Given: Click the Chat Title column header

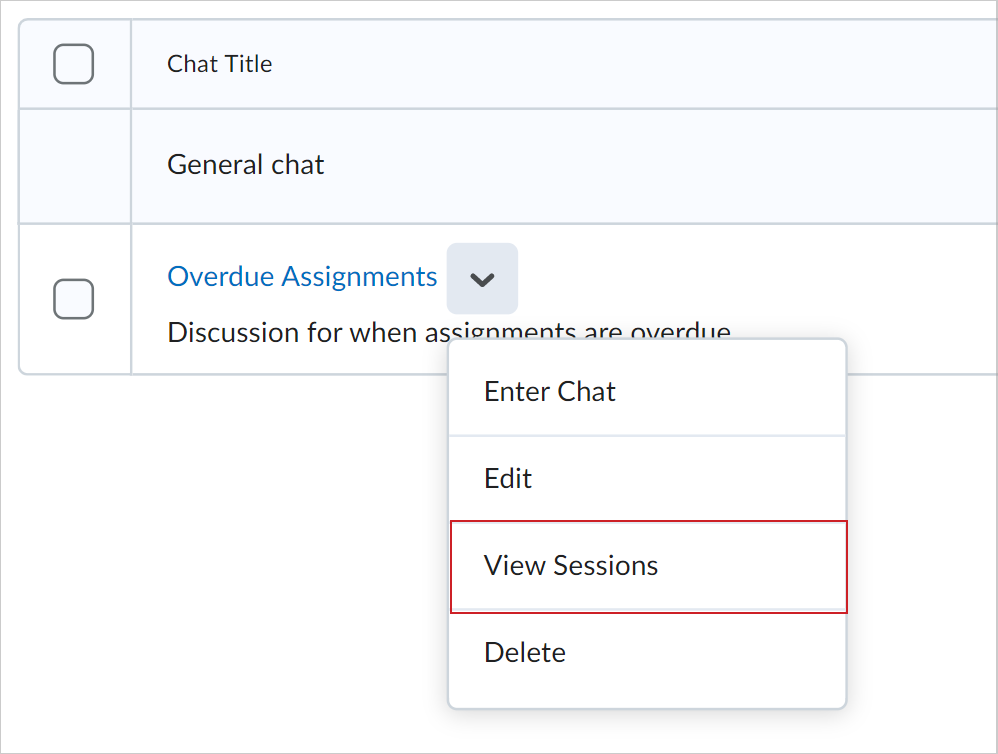Looking at the screenshot, I should pos(220,64).
